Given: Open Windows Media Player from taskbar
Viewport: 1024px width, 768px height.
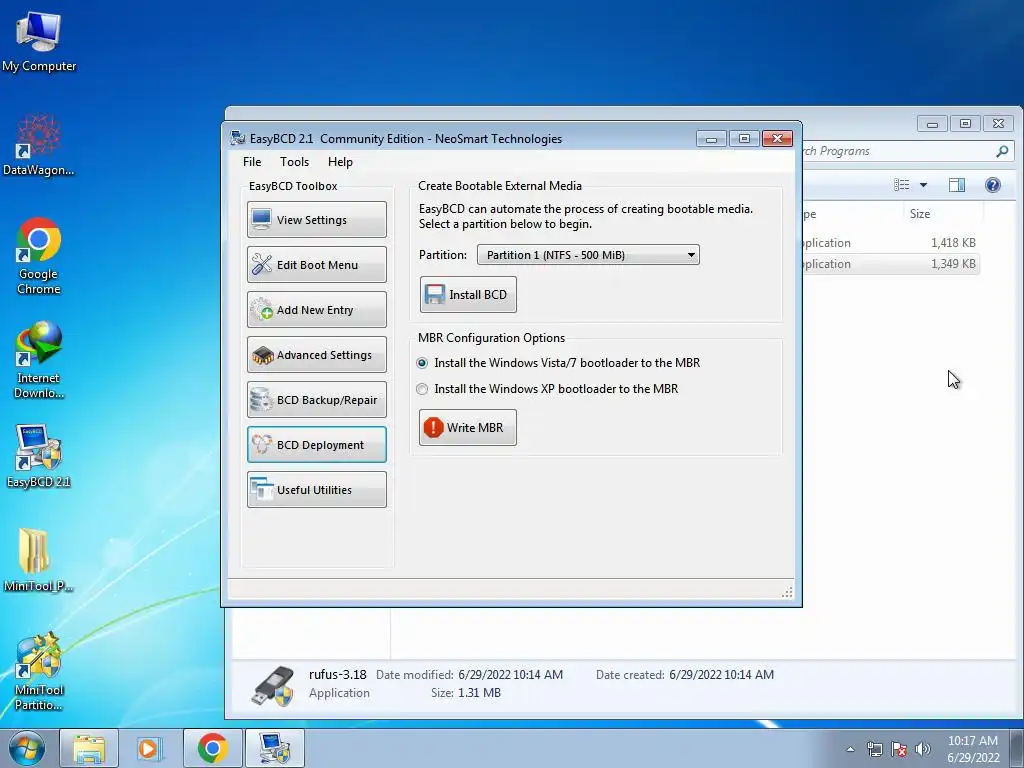Looking at the screenshot, I should 150,748.
